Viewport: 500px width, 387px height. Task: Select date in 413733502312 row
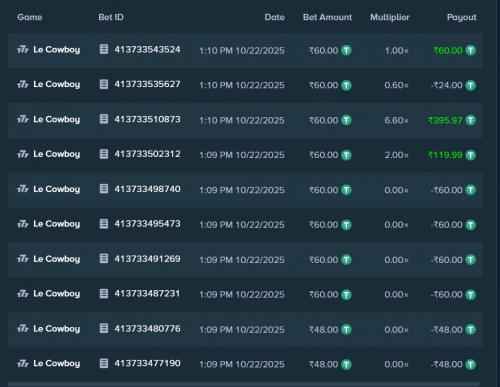(242, 155)
